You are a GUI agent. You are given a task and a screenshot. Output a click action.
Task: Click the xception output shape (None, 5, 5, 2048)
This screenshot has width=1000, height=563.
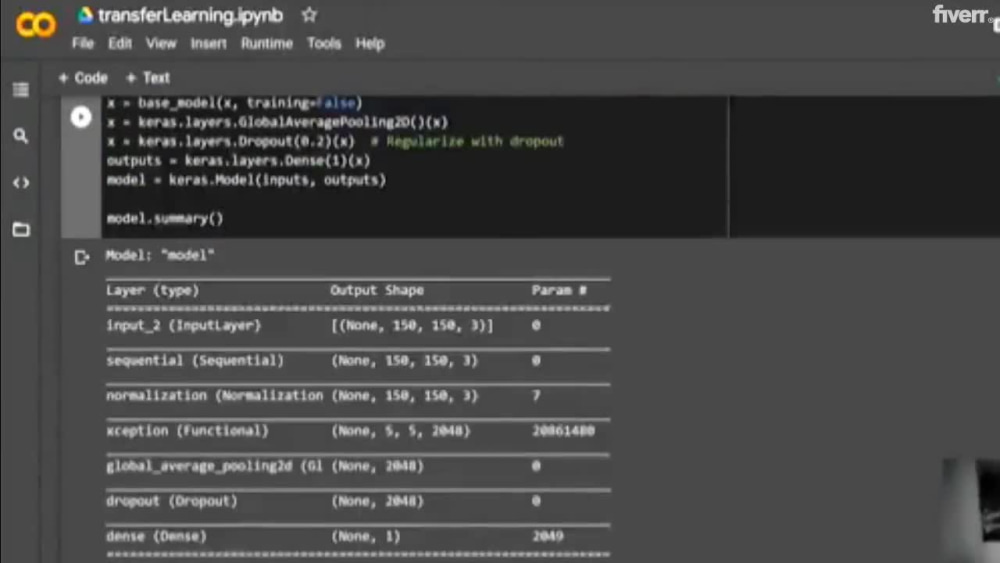[x=401, y=431]
